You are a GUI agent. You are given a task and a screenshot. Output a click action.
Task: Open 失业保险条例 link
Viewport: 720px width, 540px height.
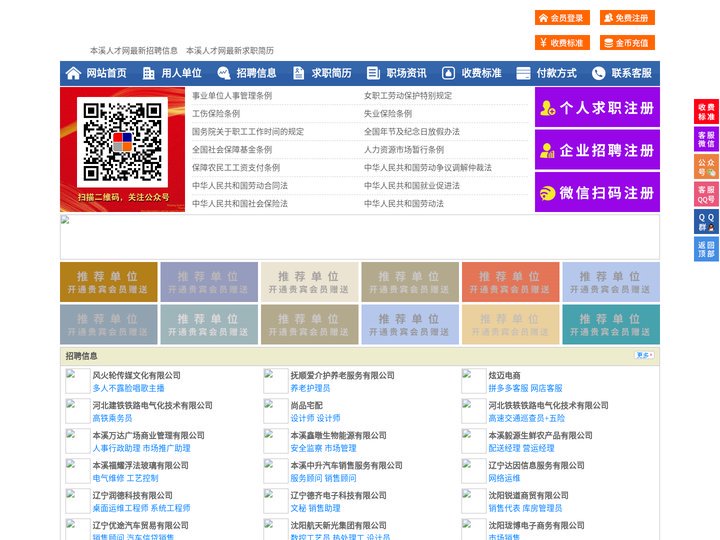pyautogui.click(x=388, y=113)
